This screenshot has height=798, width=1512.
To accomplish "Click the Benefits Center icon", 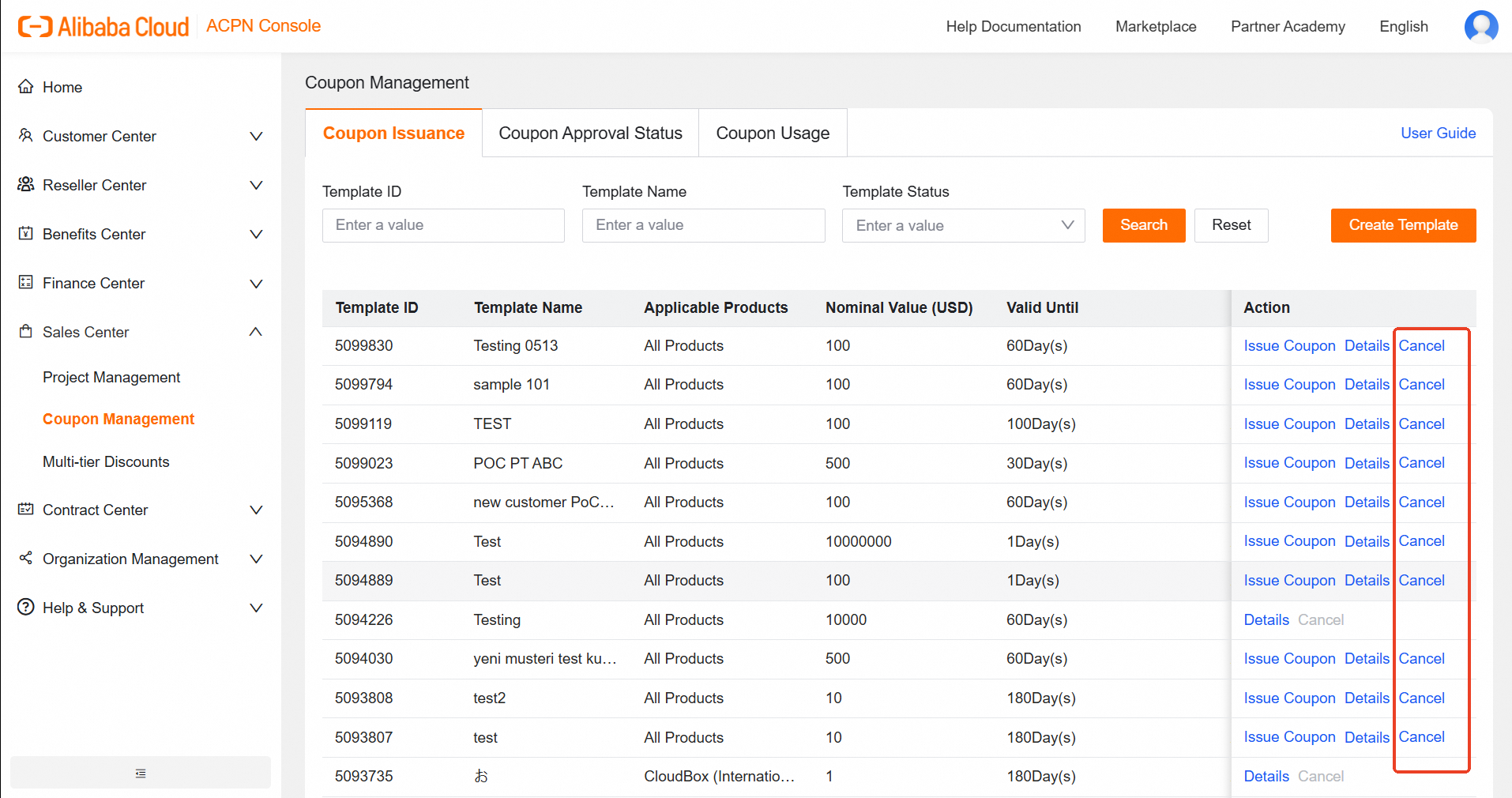I will click(26, 234).
